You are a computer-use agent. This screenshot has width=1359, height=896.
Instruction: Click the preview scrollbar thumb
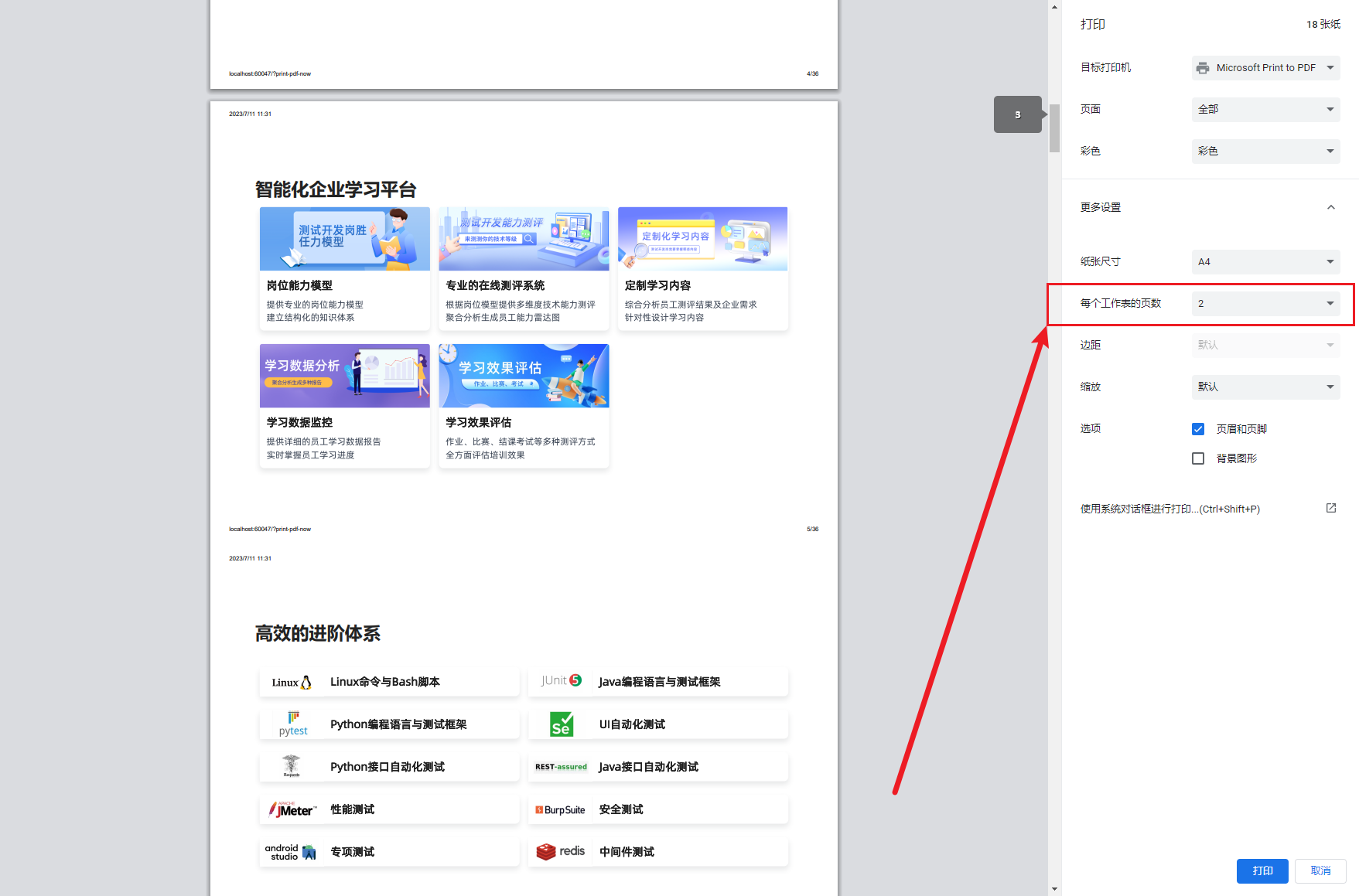click(x=1054, y=128)
